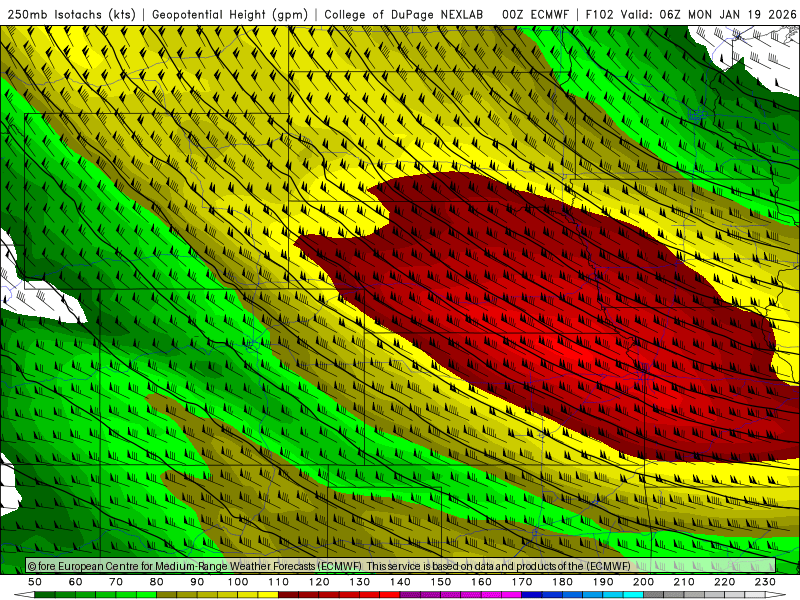Click the legend label '190'
Image resolution: width=800 pixels, height=600 pixels.
pyautogui.click(x=603, y=582)
